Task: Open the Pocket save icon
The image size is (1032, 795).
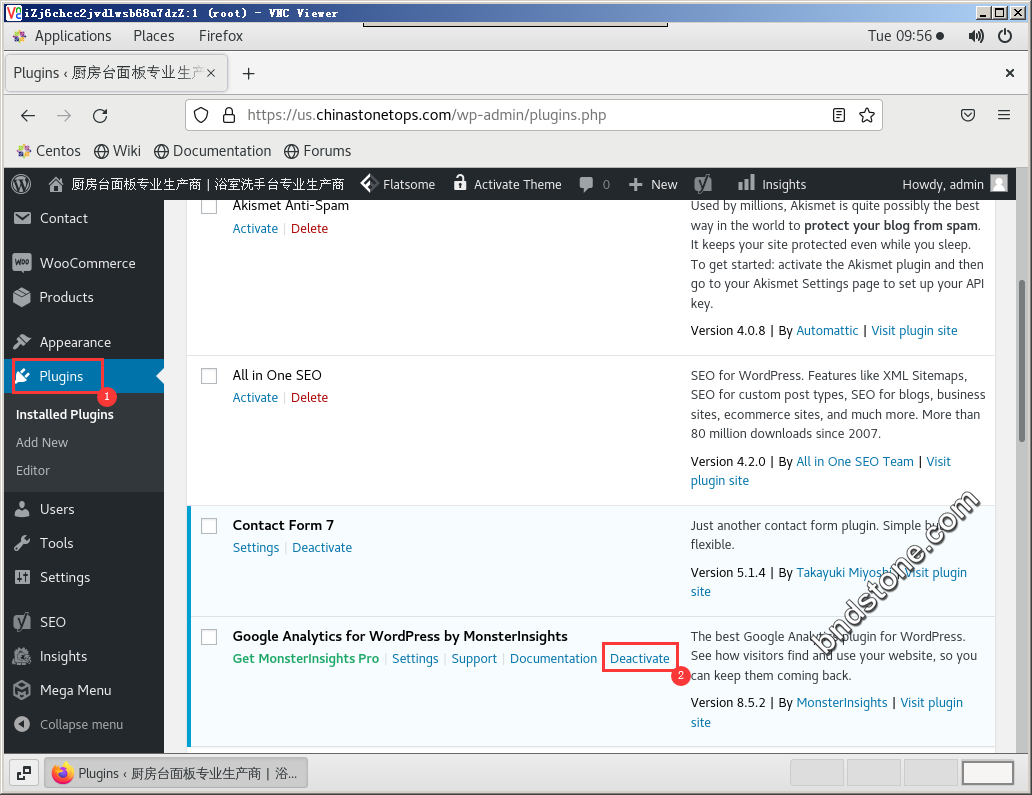Action: point(968,115)
